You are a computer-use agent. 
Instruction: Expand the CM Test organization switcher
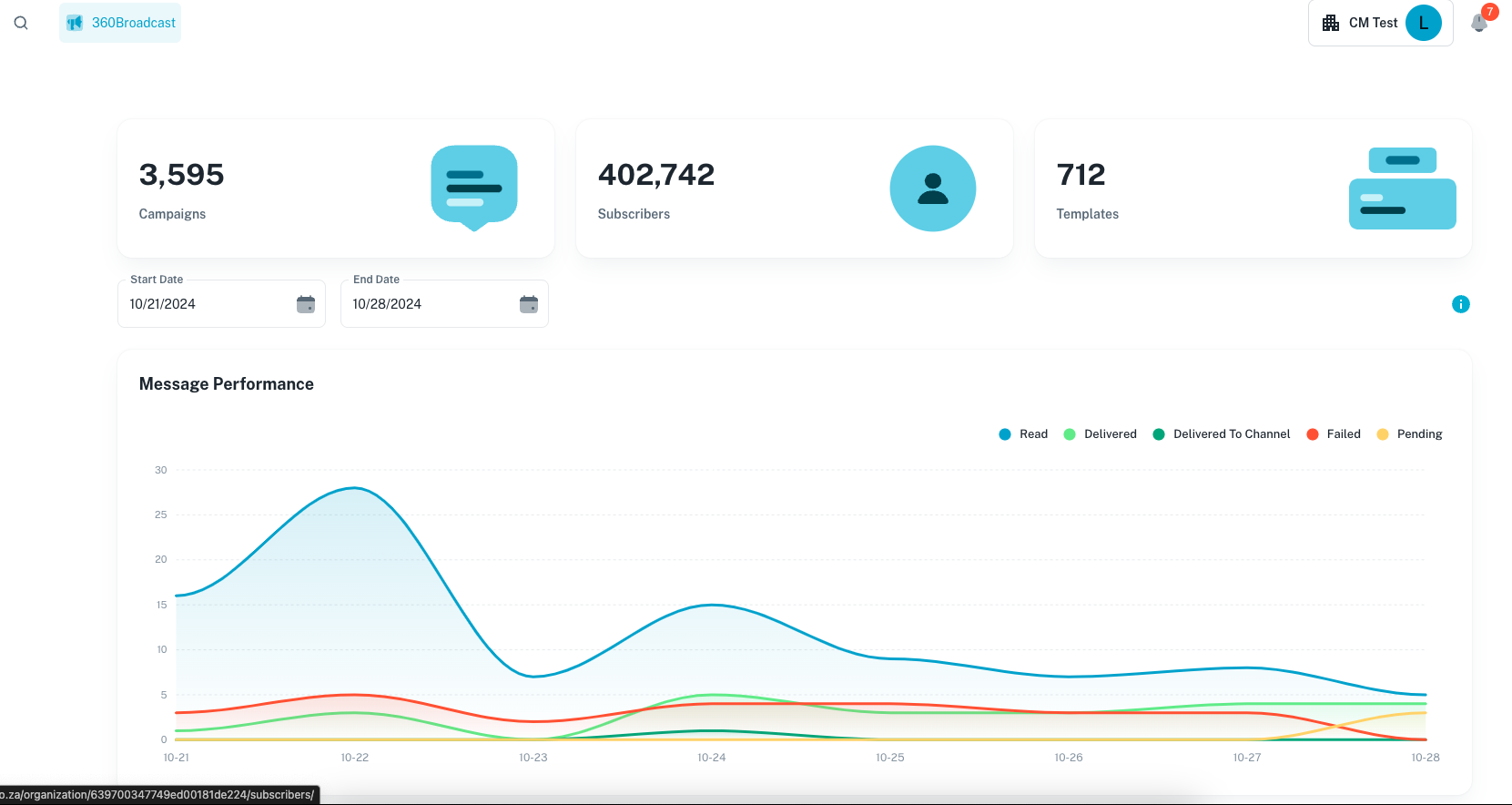(x=1362, y=23)
